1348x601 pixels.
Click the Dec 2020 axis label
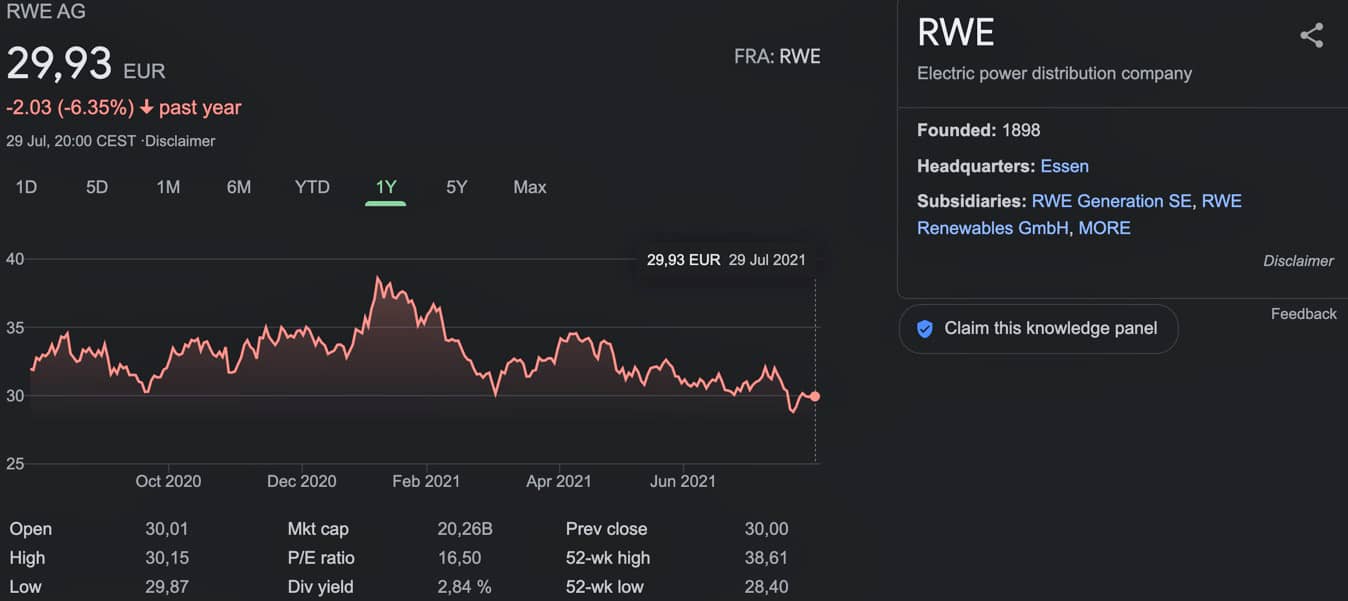[x=302, y=481]
